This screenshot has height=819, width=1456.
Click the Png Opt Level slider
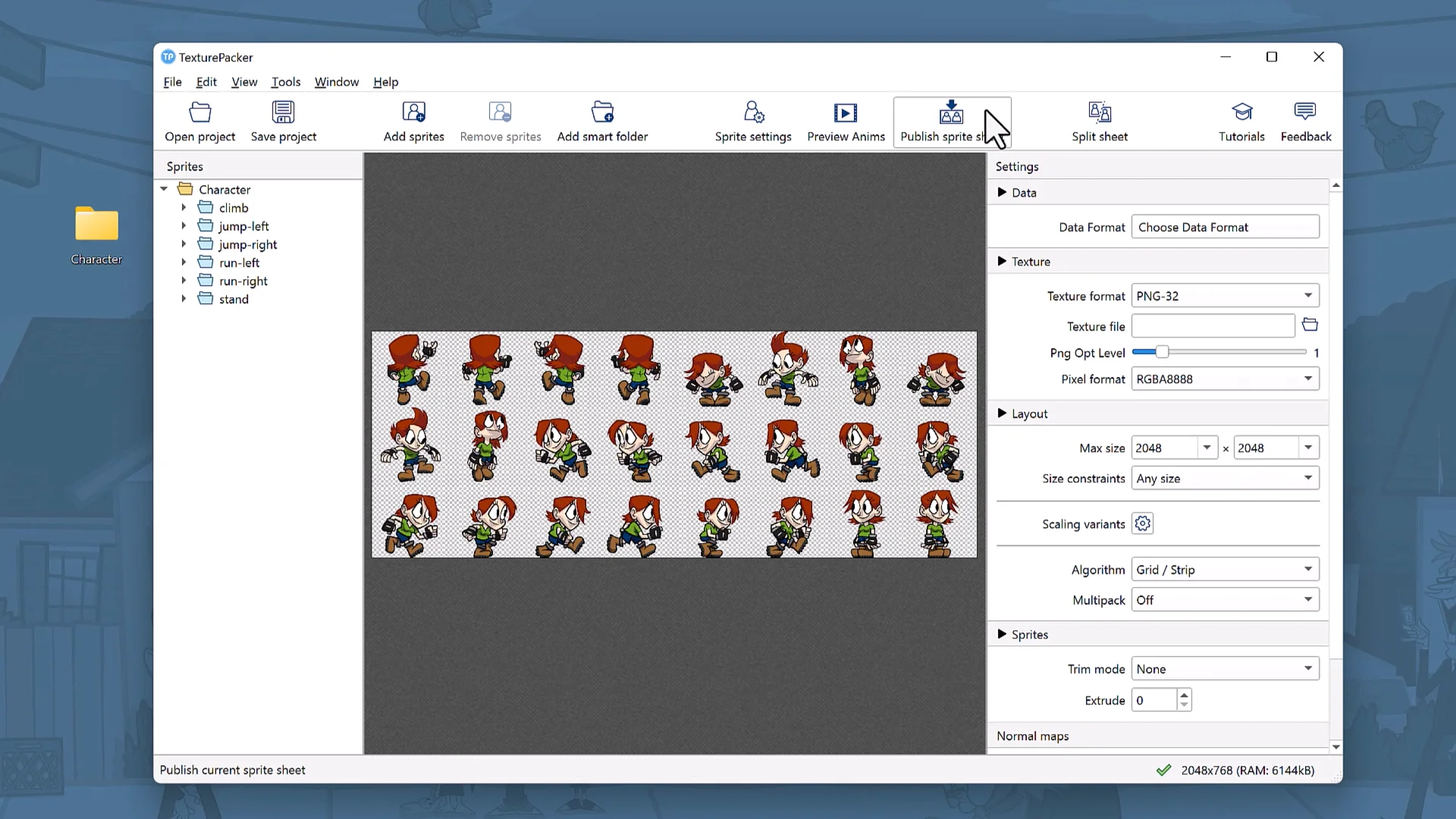click(1162, 353)
